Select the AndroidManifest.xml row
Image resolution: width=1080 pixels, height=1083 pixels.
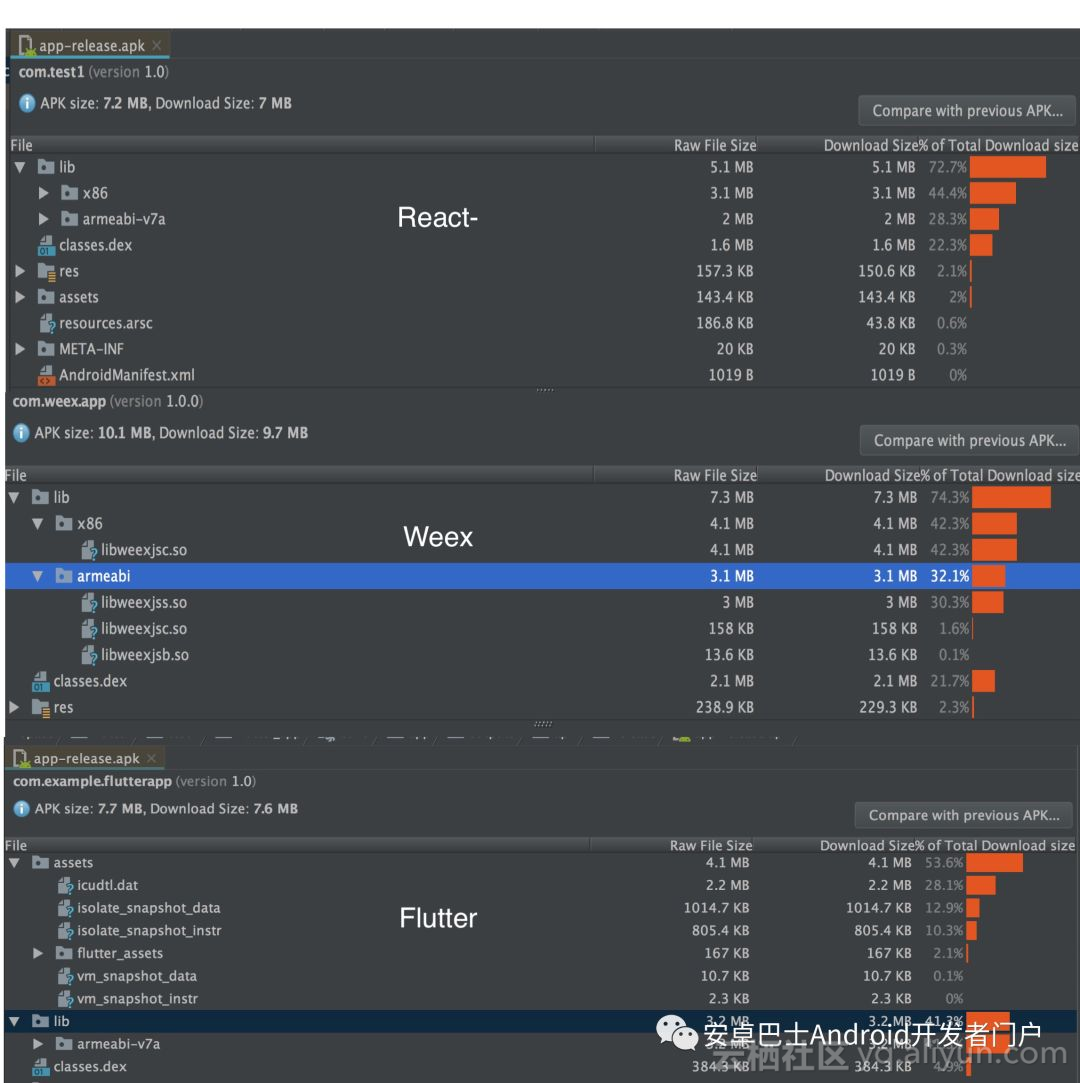(x=542, y=375)
